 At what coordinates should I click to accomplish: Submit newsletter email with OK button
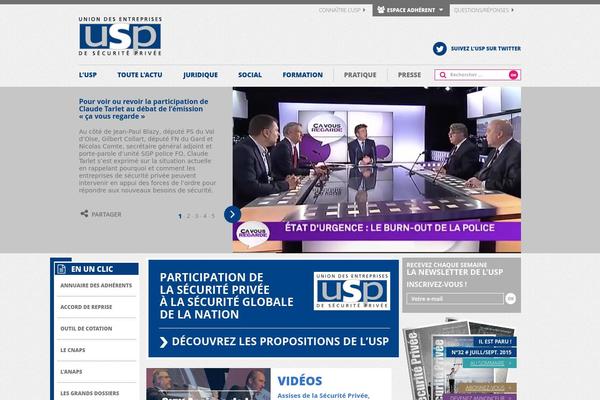510,299
